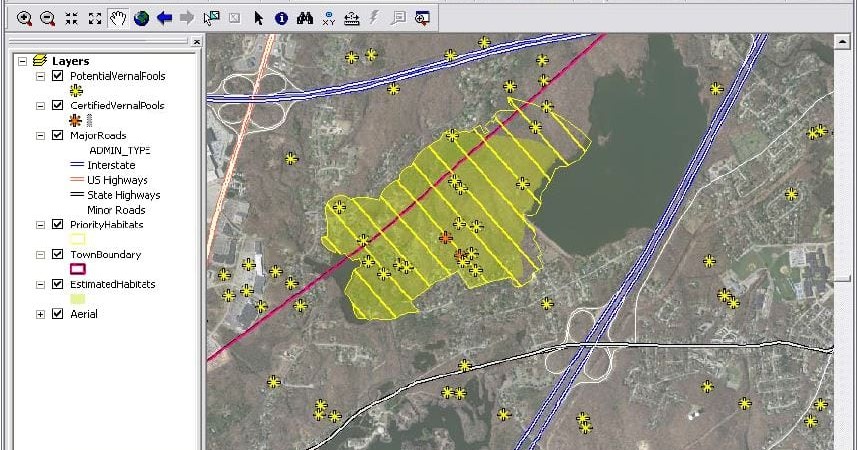Close the table of contents panel
The height and width of the screenshot is (450, 859).
click(196, 41)
